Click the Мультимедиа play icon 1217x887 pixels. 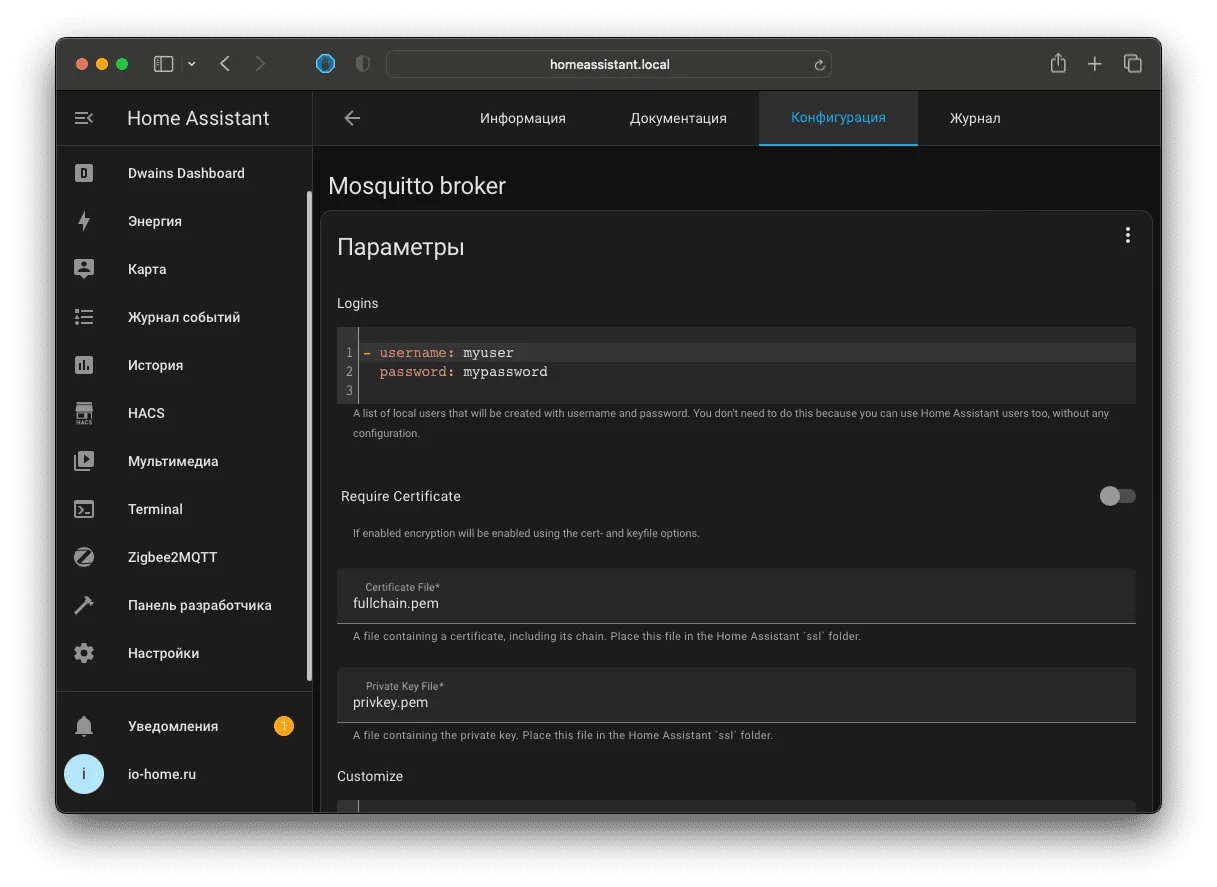pos(84,461)
